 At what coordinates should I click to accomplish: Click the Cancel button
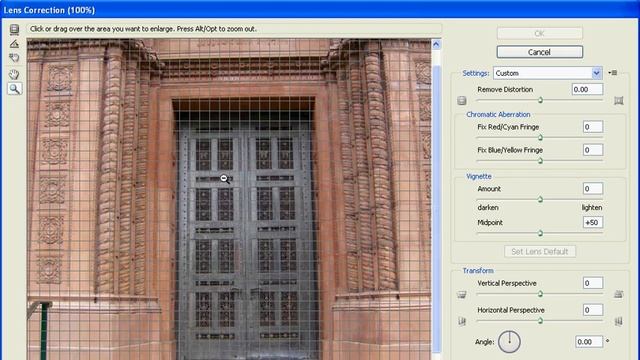tap(540, 52)
